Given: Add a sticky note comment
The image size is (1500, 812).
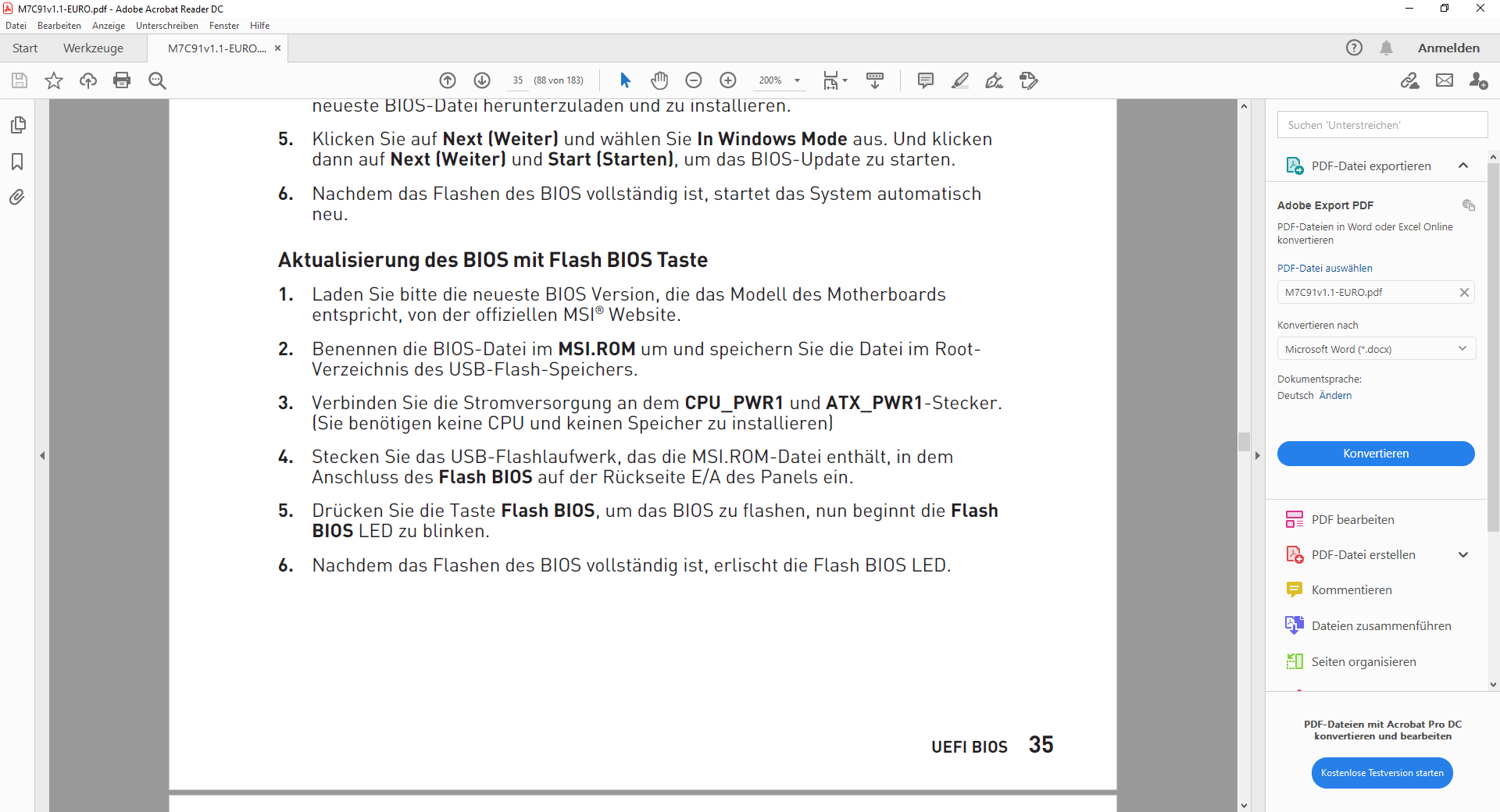Looking at the screenshot, I should pos(926,80).
